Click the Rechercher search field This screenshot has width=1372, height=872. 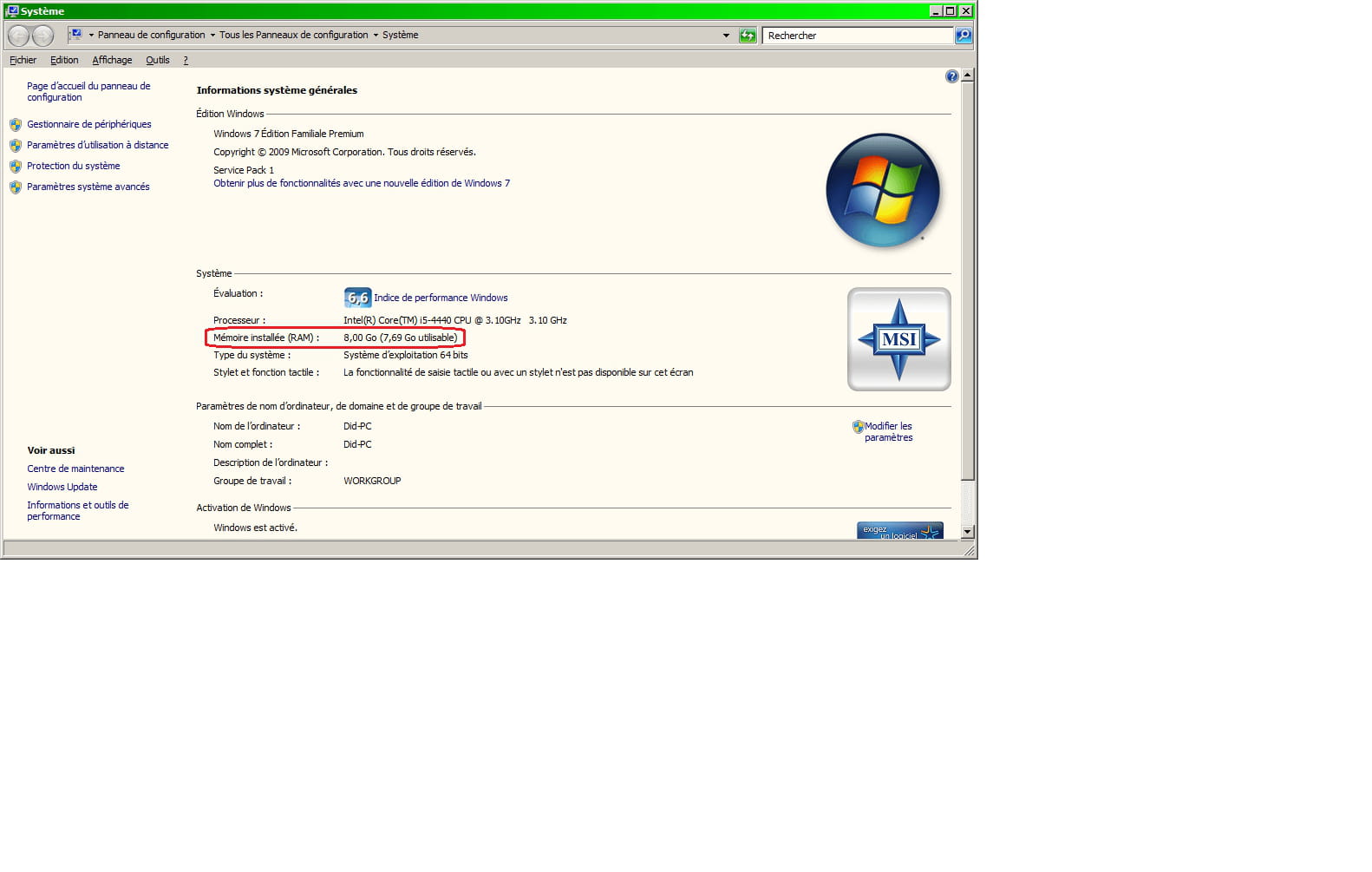pos(857,36)
